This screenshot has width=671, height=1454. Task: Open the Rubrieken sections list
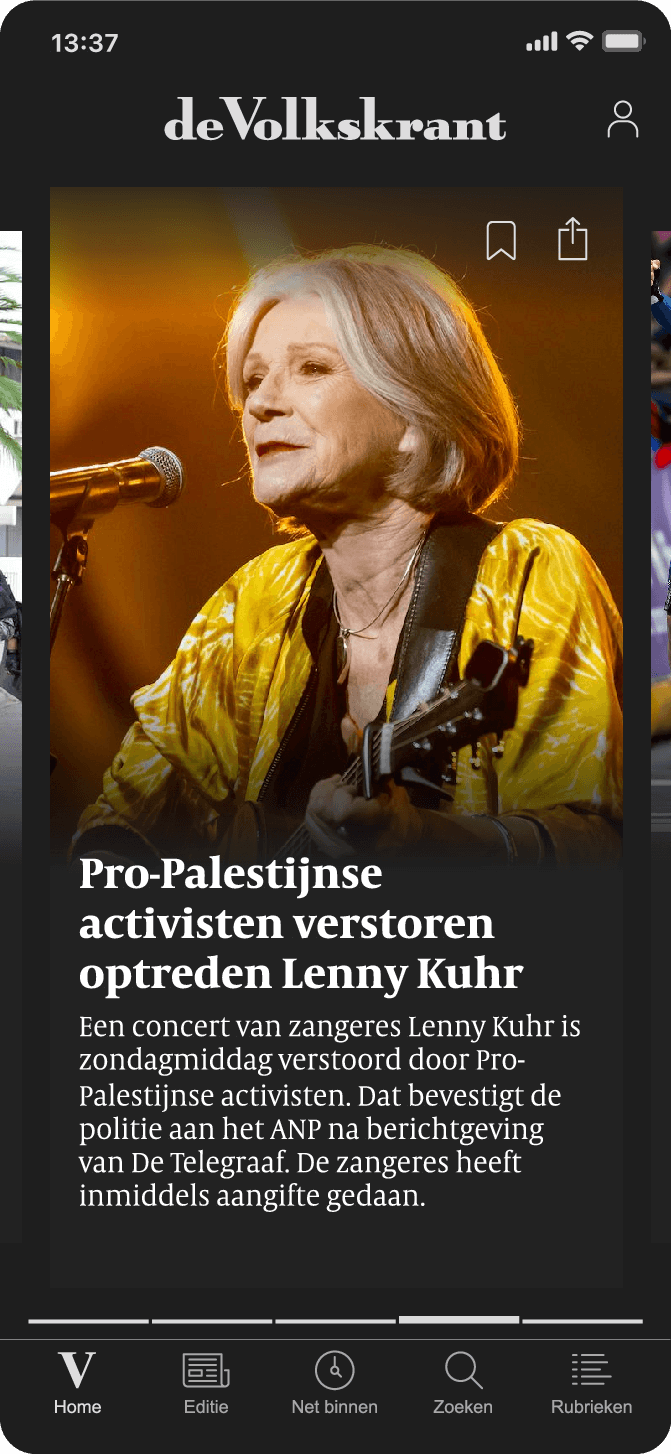pos(591,1383)
